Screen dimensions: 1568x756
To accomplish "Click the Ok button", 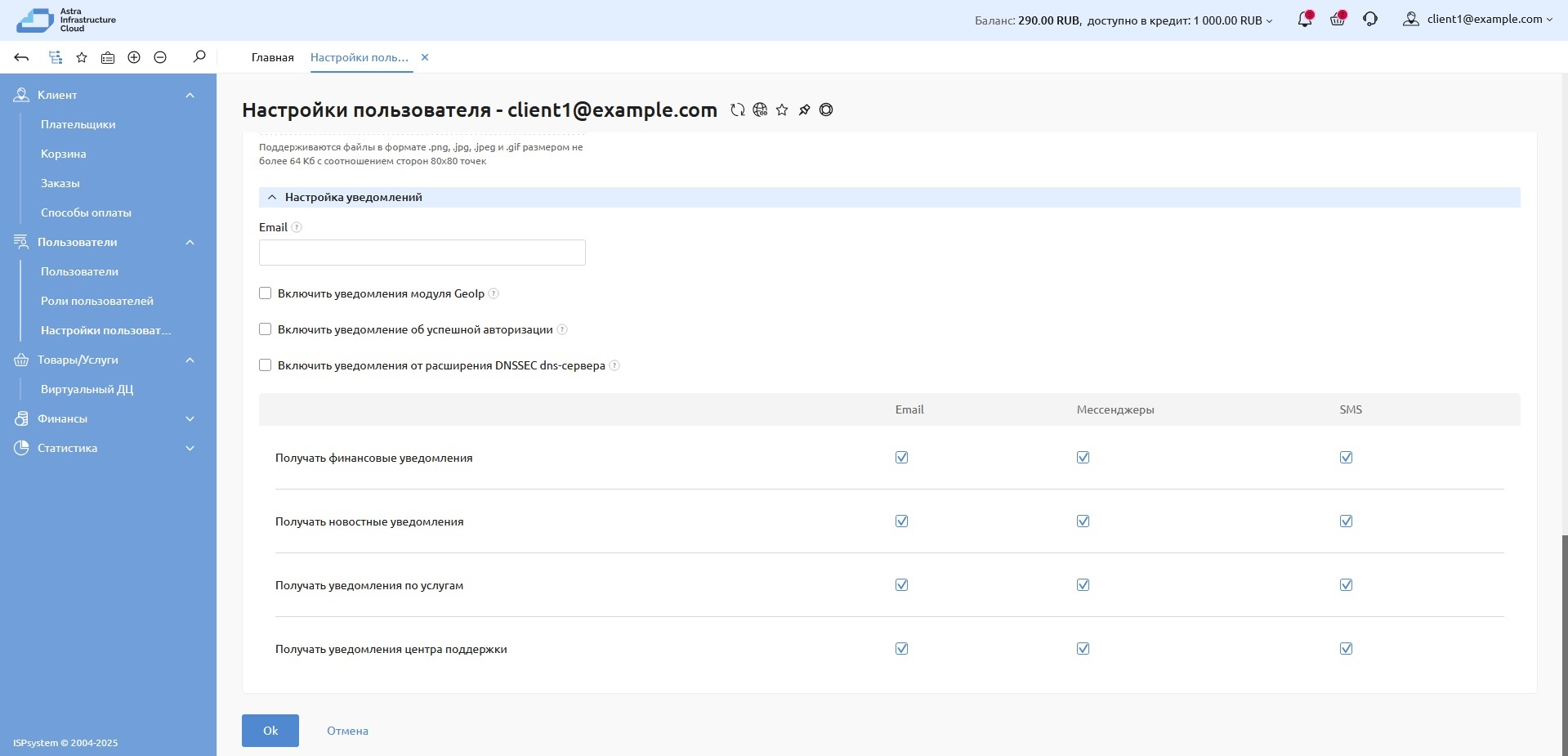I will coord(270,731).
